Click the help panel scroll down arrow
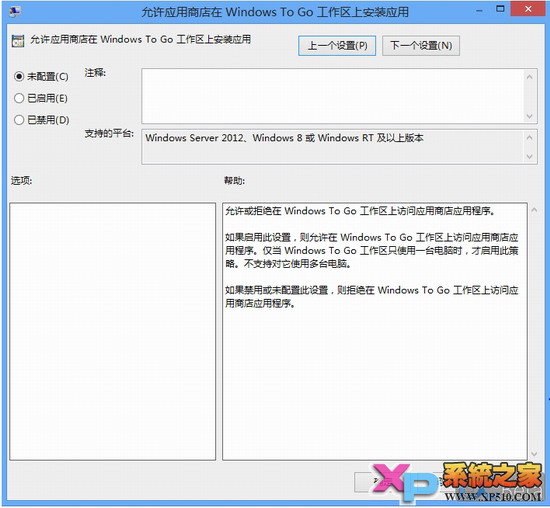The height and width of the screenshot is (508, 550). coord(534,454)
